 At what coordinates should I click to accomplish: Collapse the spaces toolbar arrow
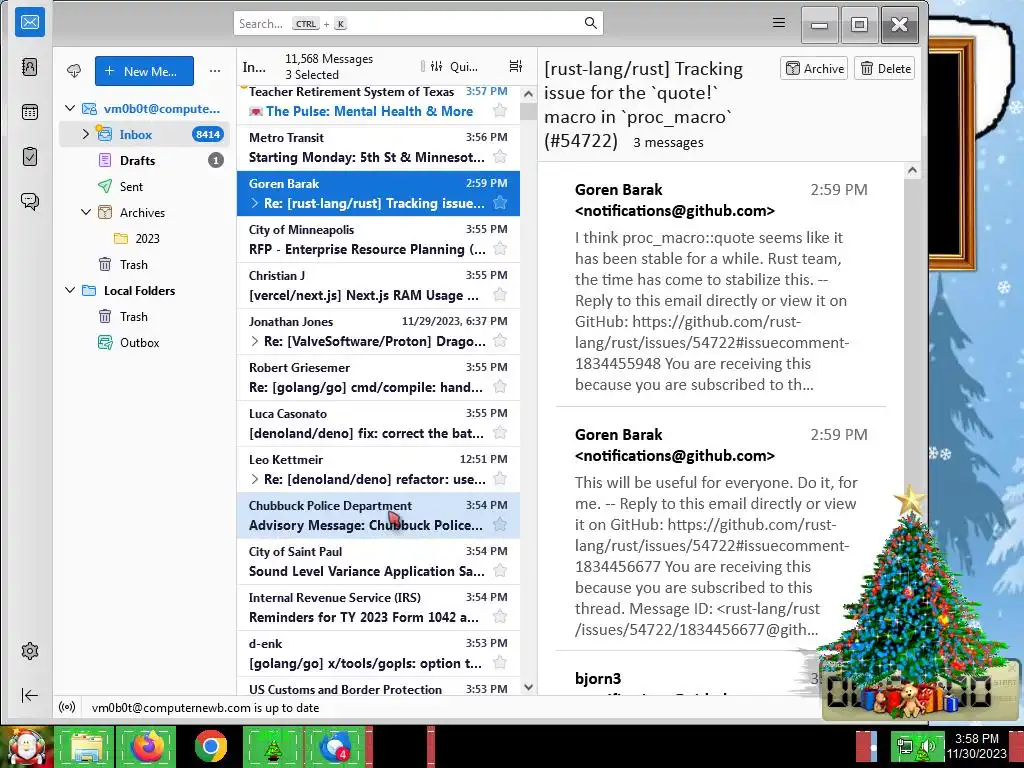[29, 696]
